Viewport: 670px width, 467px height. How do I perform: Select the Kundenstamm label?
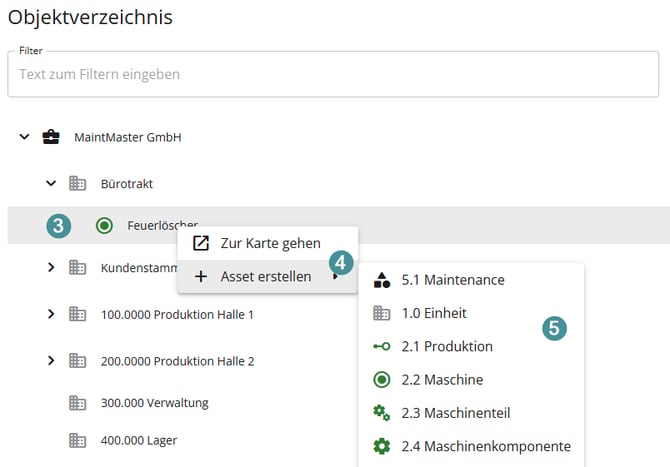[x=139, y=268]
